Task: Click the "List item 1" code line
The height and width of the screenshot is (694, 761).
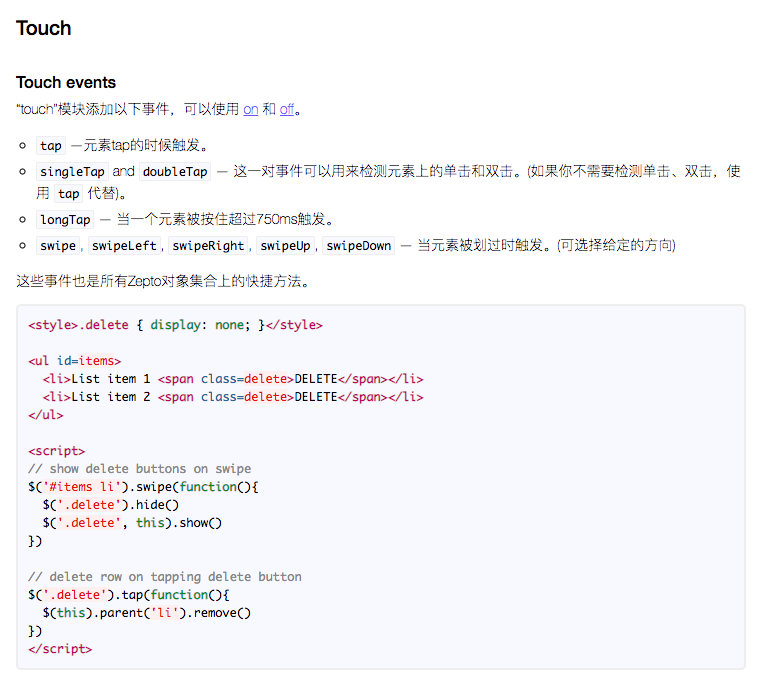Action: (233, 379)
